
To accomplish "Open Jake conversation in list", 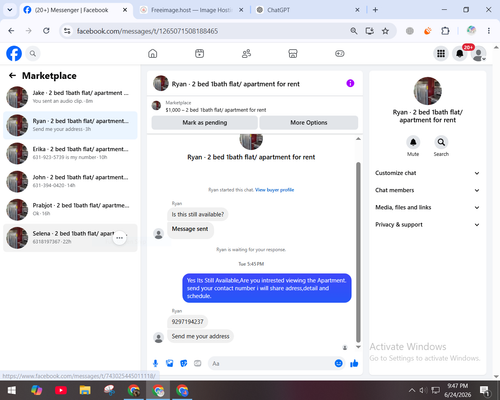I will [70, 97].
